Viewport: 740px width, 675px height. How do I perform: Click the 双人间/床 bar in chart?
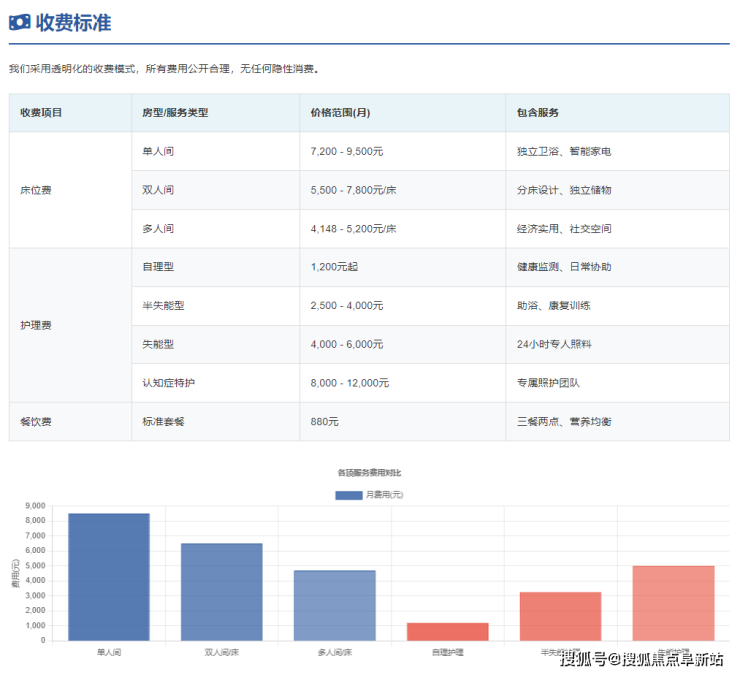click(x=221, y=592)
